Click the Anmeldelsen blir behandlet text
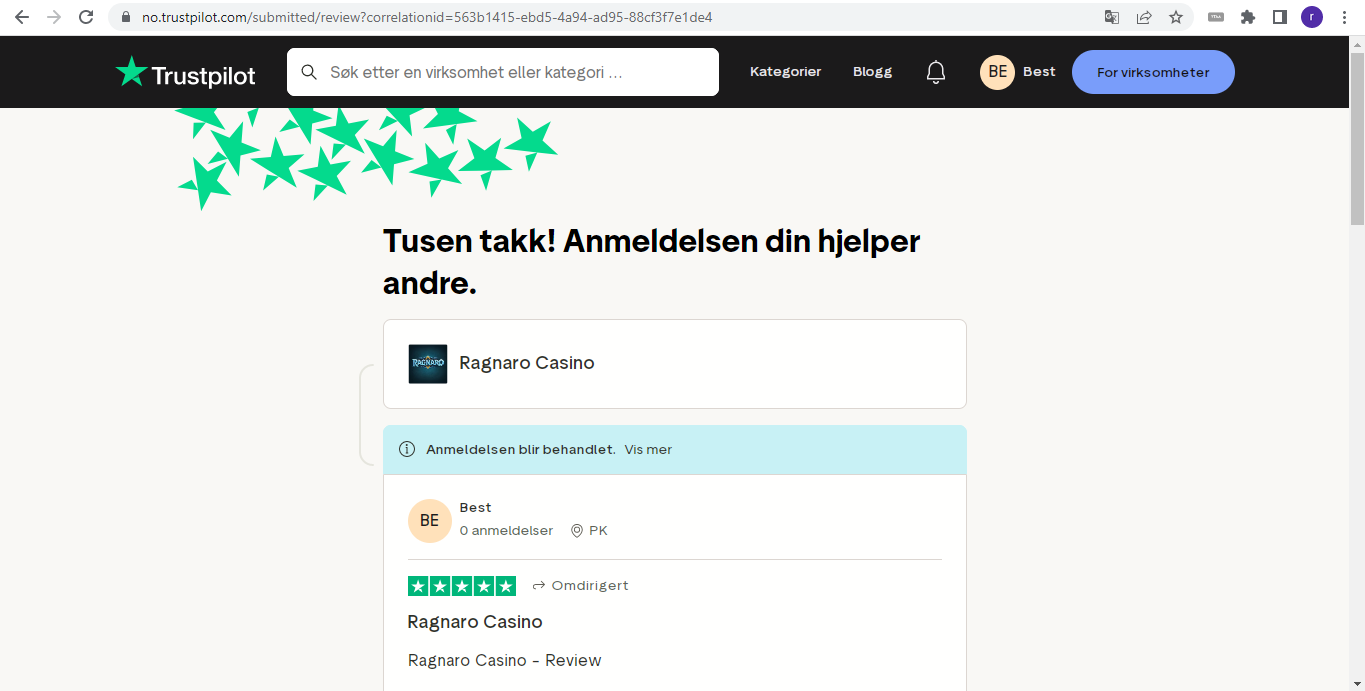Image resolution: width=1365 pixels, height=691 pixels. pyautogui.click(x=521, y=450)
